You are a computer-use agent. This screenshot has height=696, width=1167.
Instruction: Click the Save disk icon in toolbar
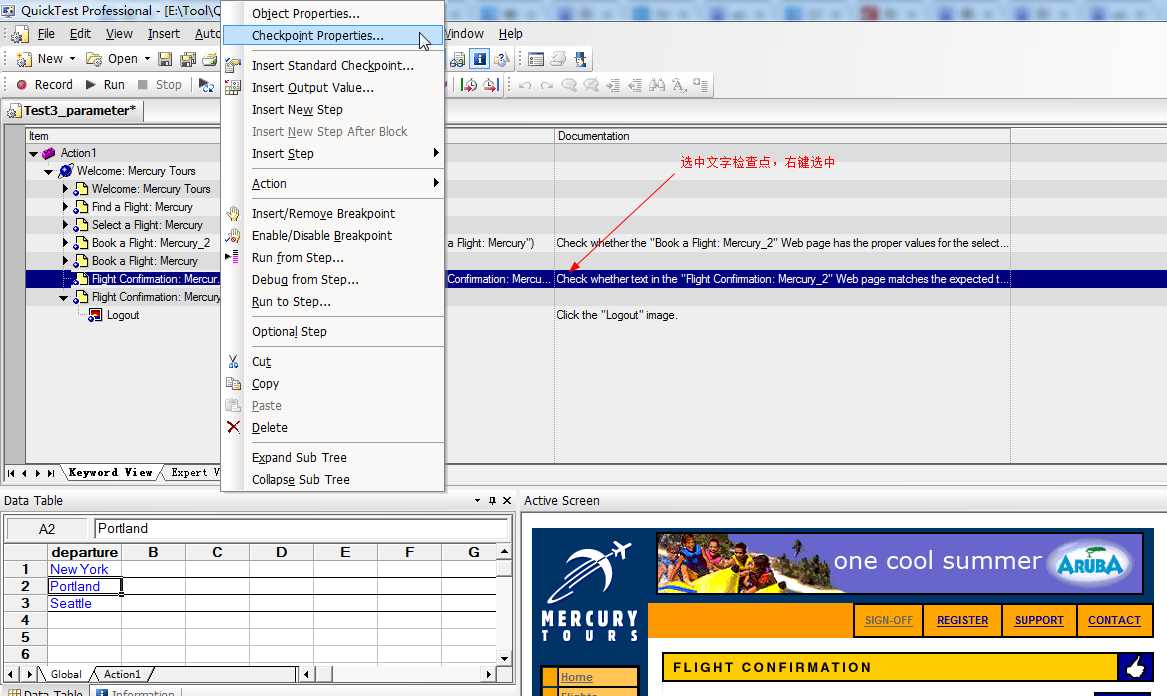[x=165, y=59]
